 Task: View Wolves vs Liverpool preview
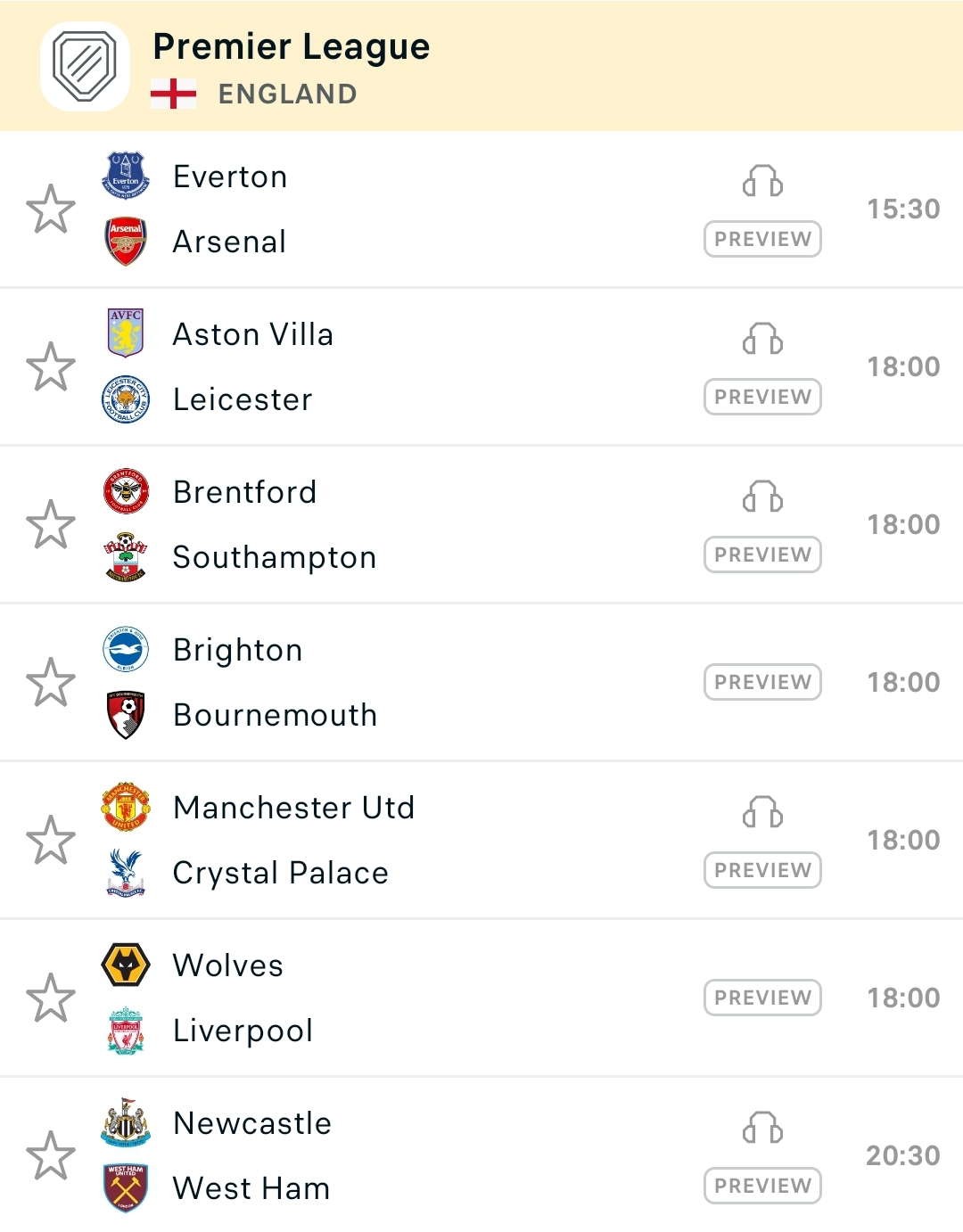762,998
